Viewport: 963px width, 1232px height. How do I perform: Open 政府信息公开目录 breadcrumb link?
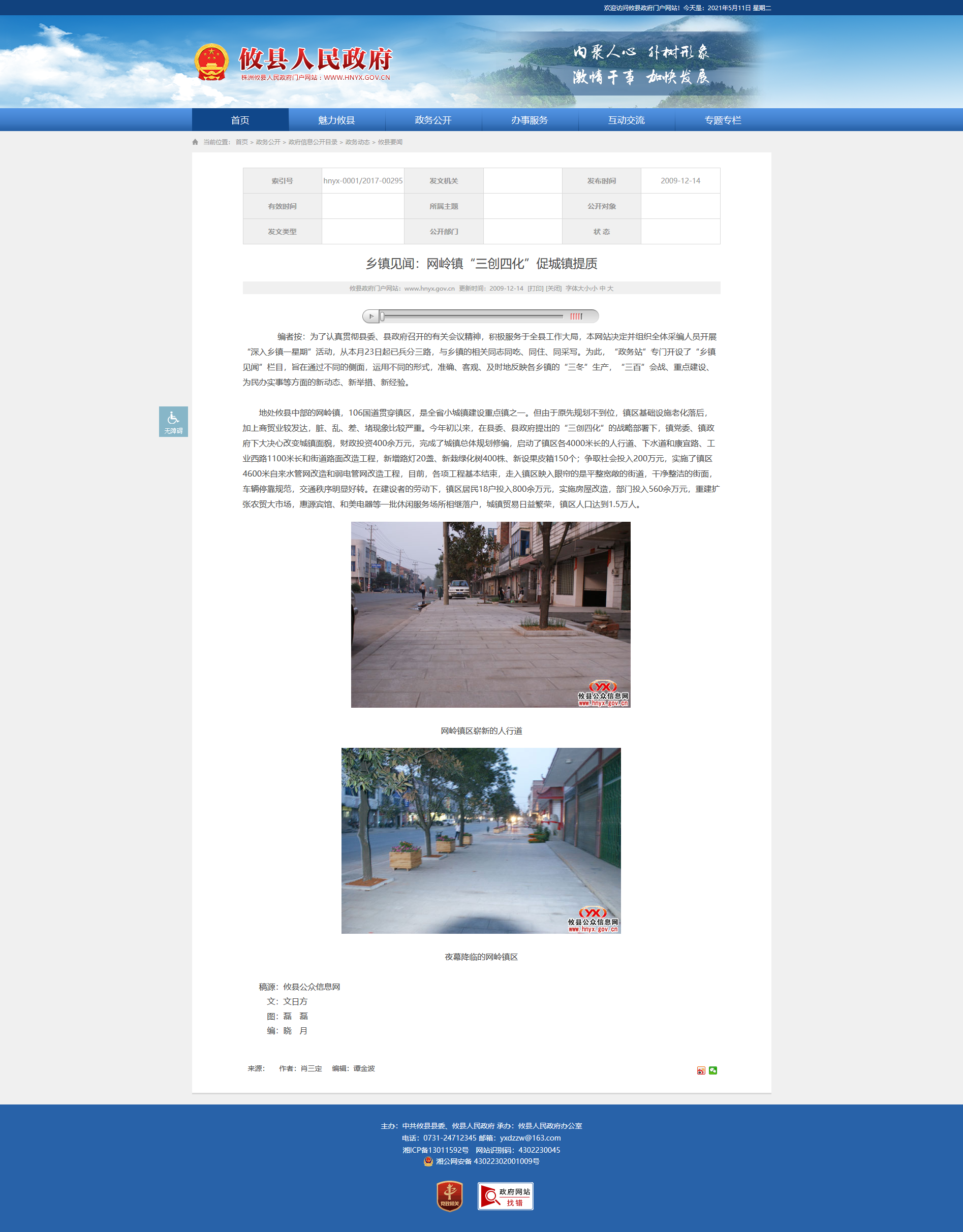point(313,142)
